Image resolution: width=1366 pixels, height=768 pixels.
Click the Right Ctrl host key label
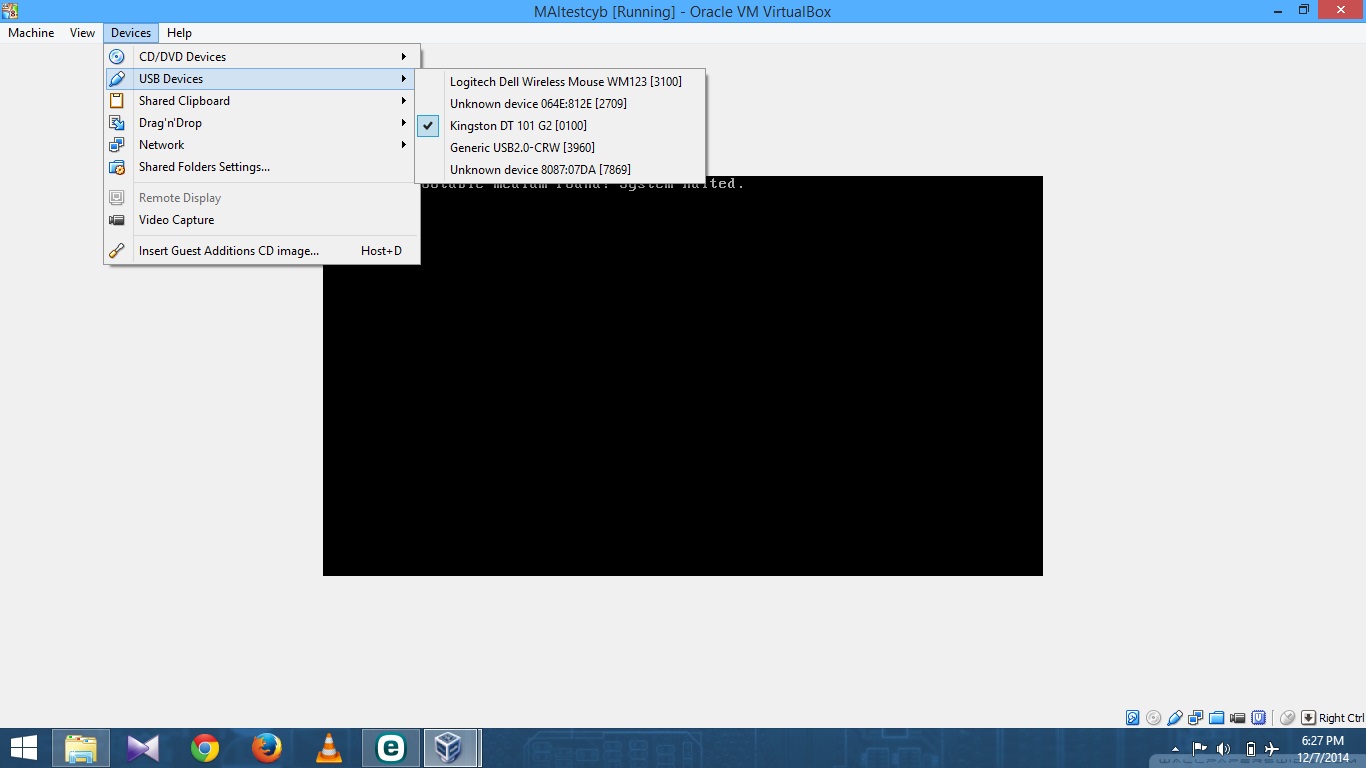point(1341,718)
